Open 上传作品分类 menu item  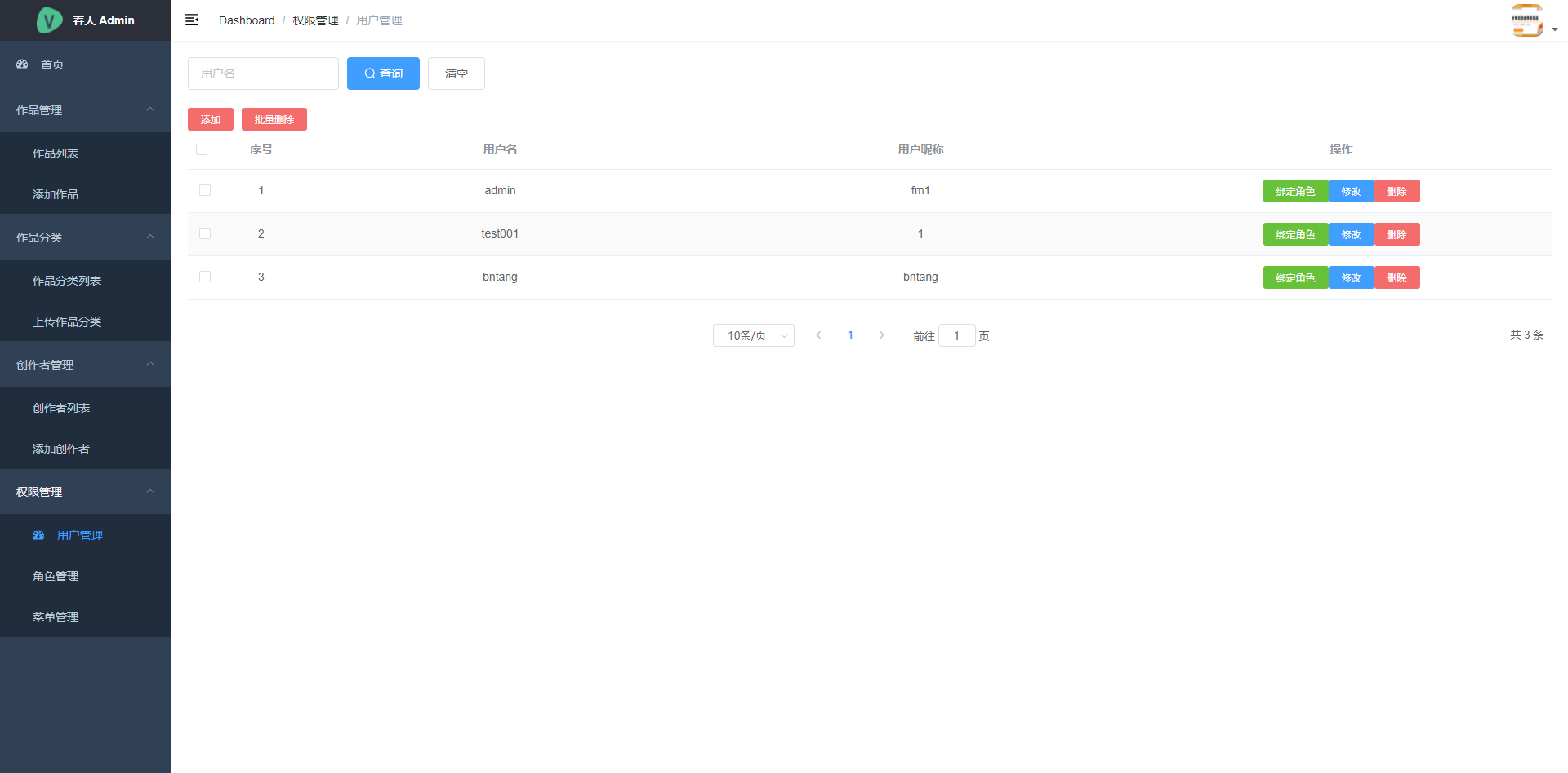click(x=86, y=321)
